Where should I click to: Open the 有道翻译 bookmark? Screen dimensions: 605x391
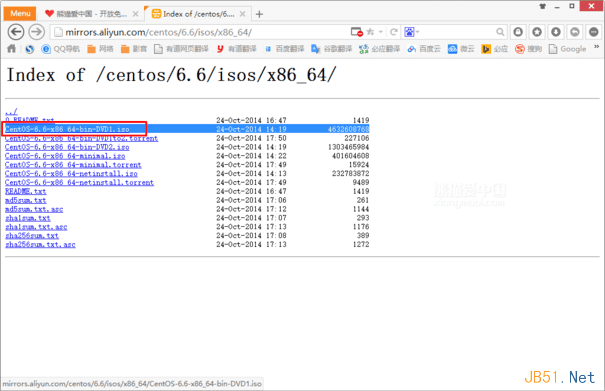click(236, 49)
